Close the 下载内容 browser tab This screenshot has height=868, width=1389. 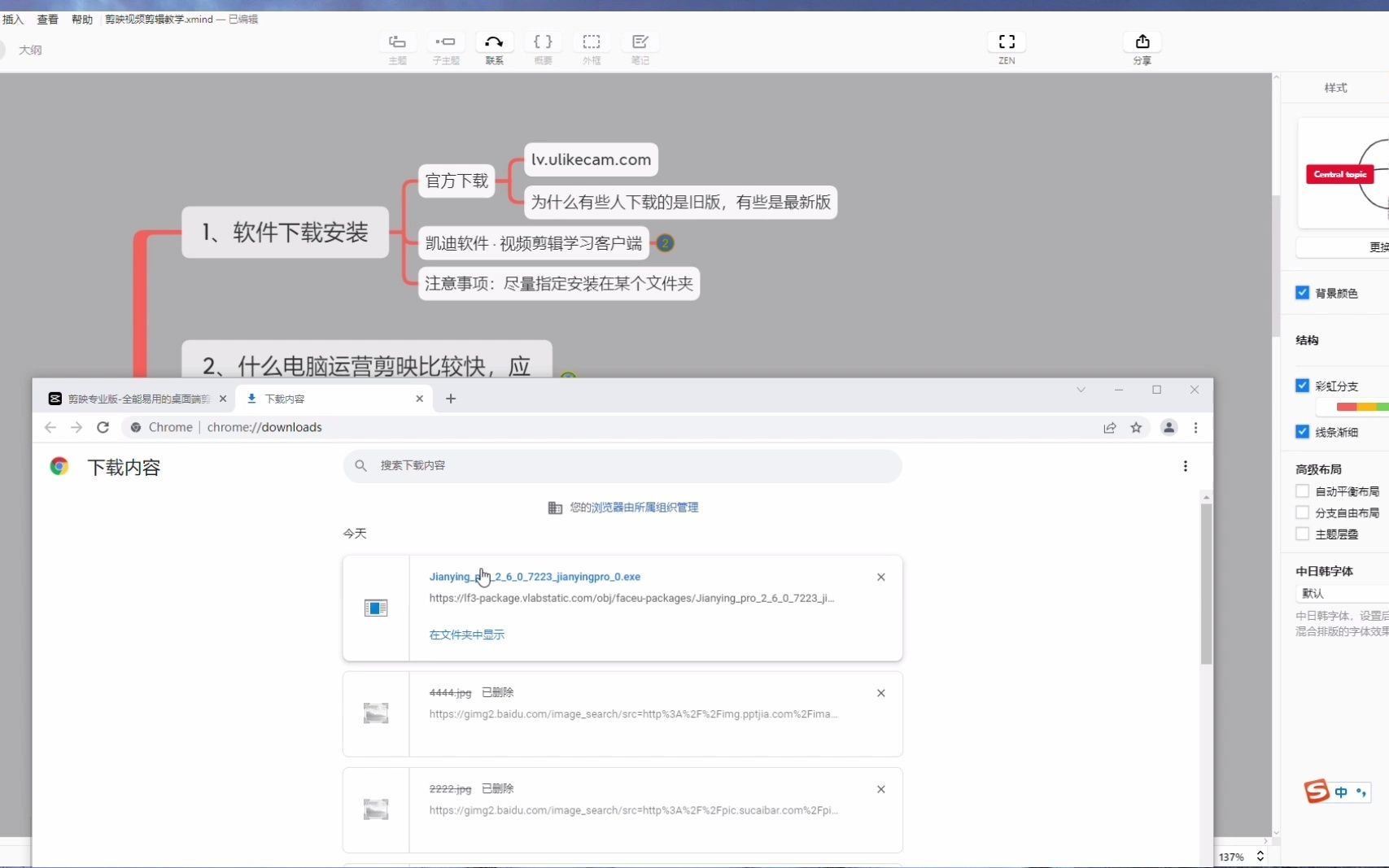point(420,399)
